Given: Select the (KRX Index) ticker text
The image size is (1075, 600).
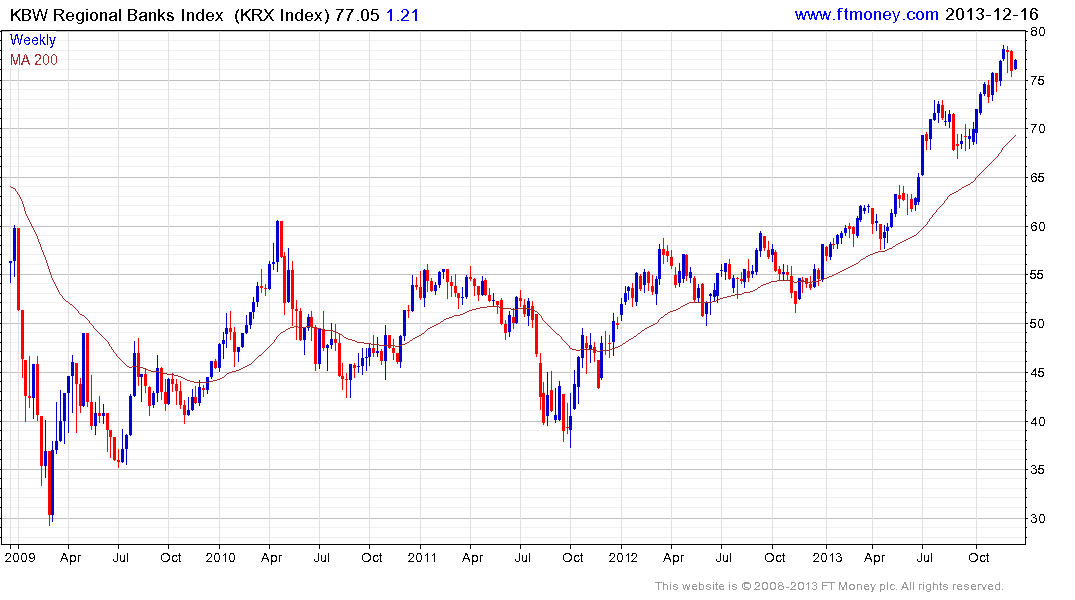Looking at the screenshot, I should point(282,15).
